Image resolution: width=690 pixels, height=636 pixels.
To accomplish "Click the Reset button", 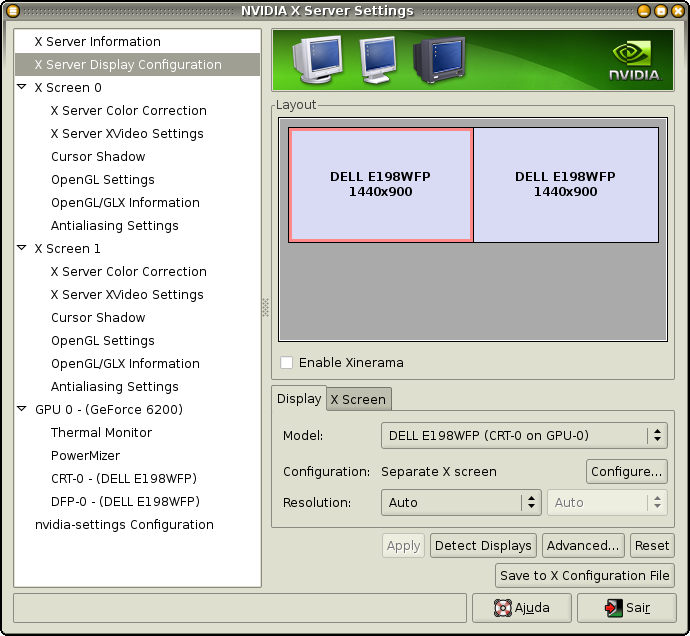I will (652, 546).
